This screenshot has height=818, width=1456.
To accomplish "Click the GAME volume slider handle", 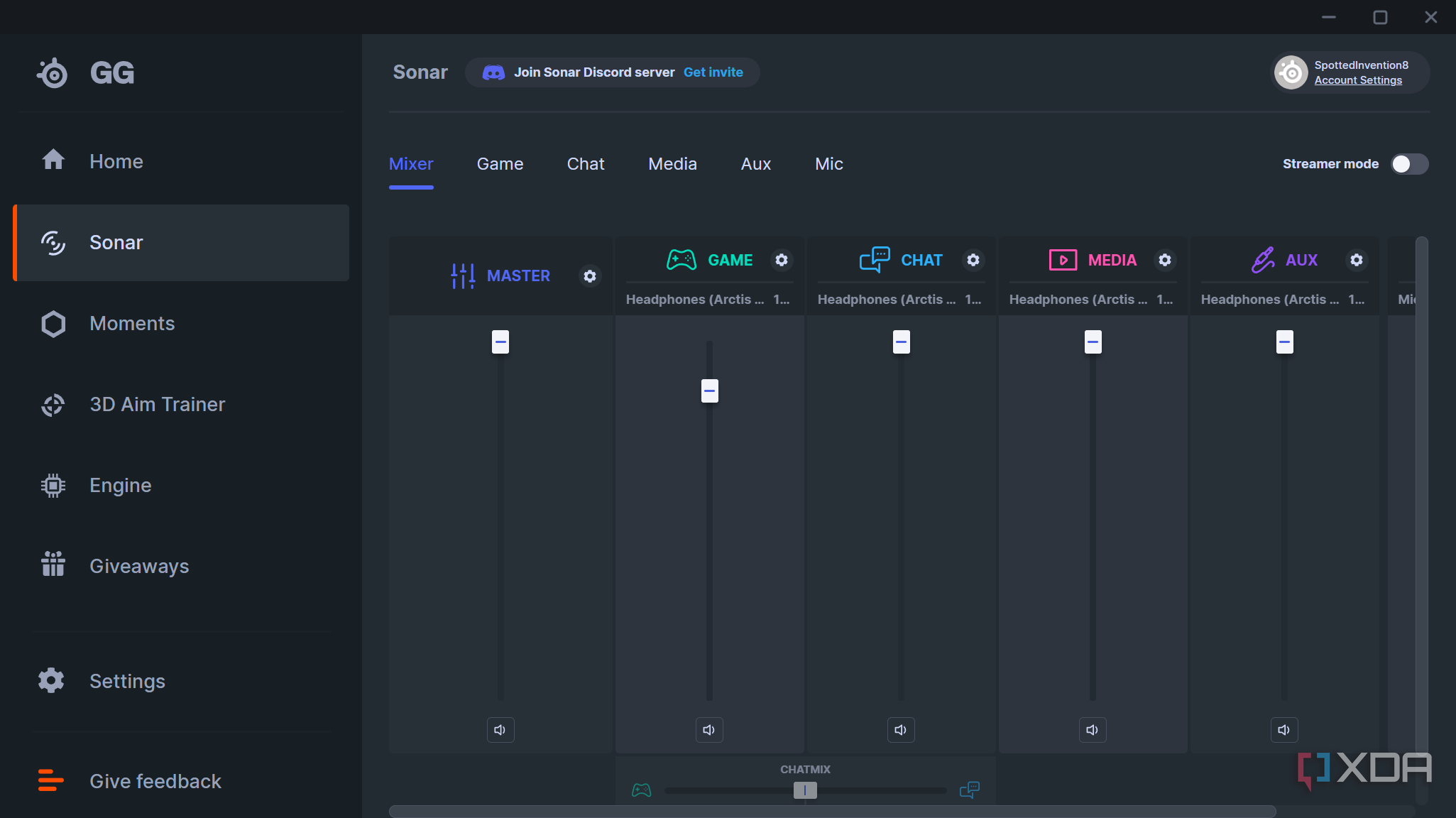I will pyautogui.click(x=709, y=391).
